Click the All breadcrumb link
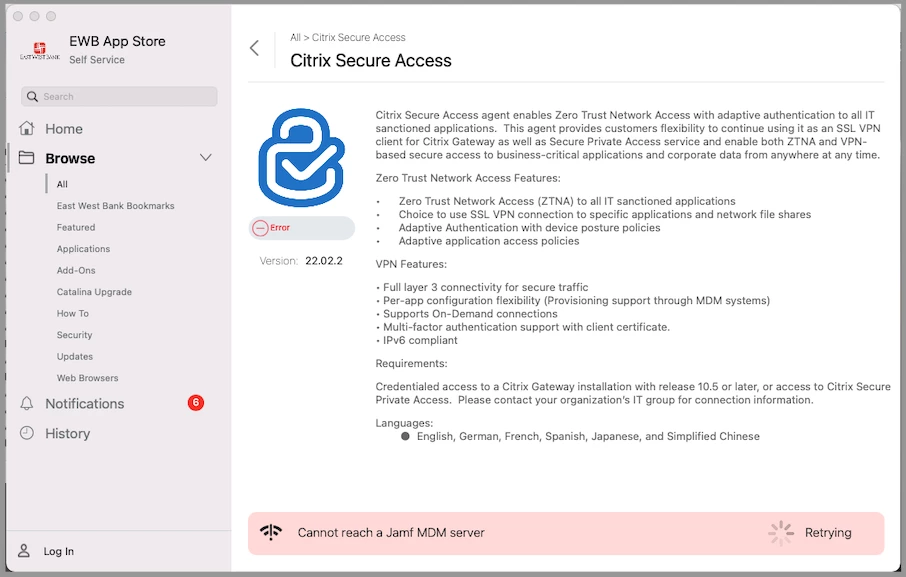The width and height of the screenshot is (906, 577). click(295, 37)
